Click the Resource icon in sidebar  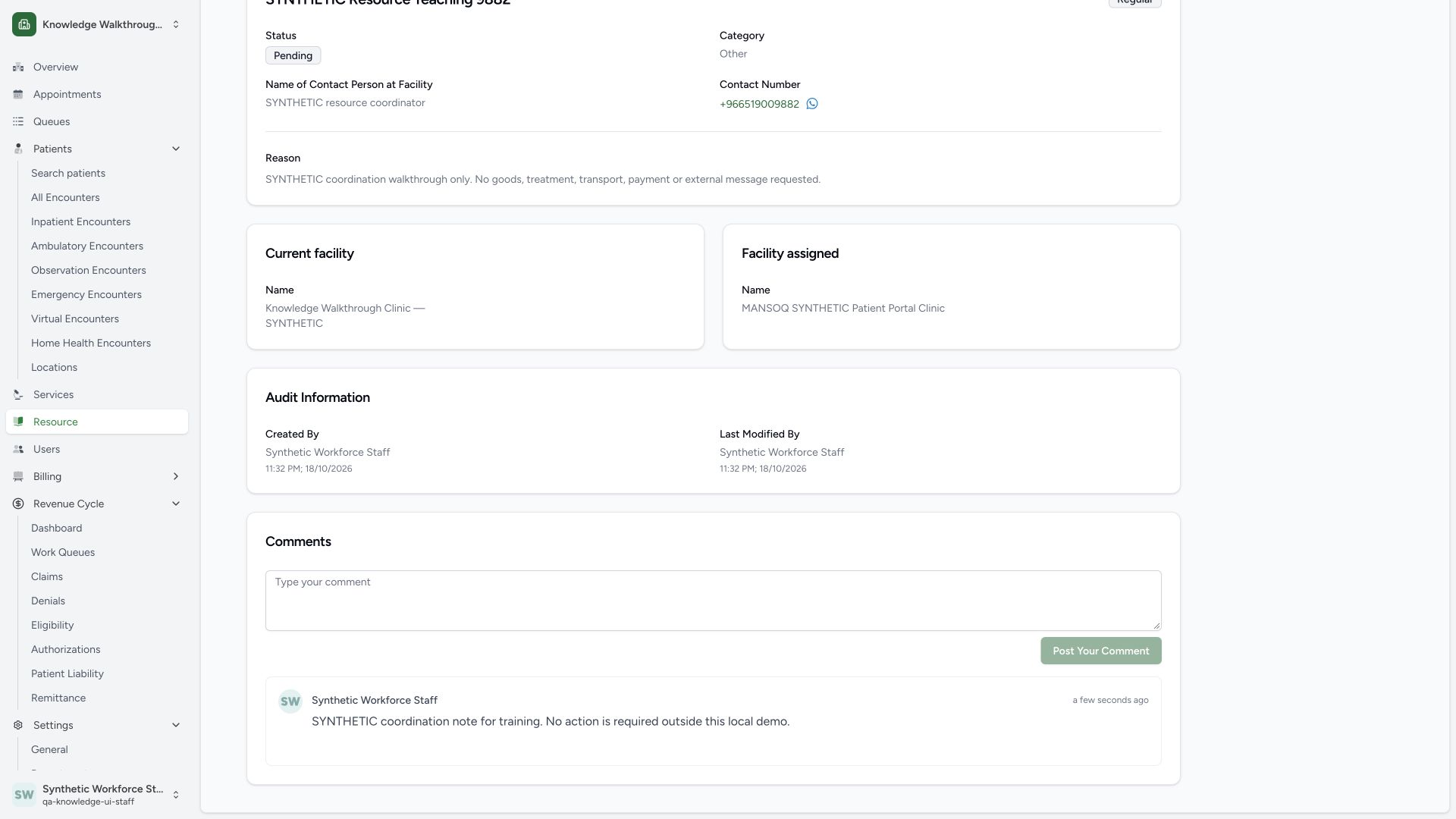18,422
